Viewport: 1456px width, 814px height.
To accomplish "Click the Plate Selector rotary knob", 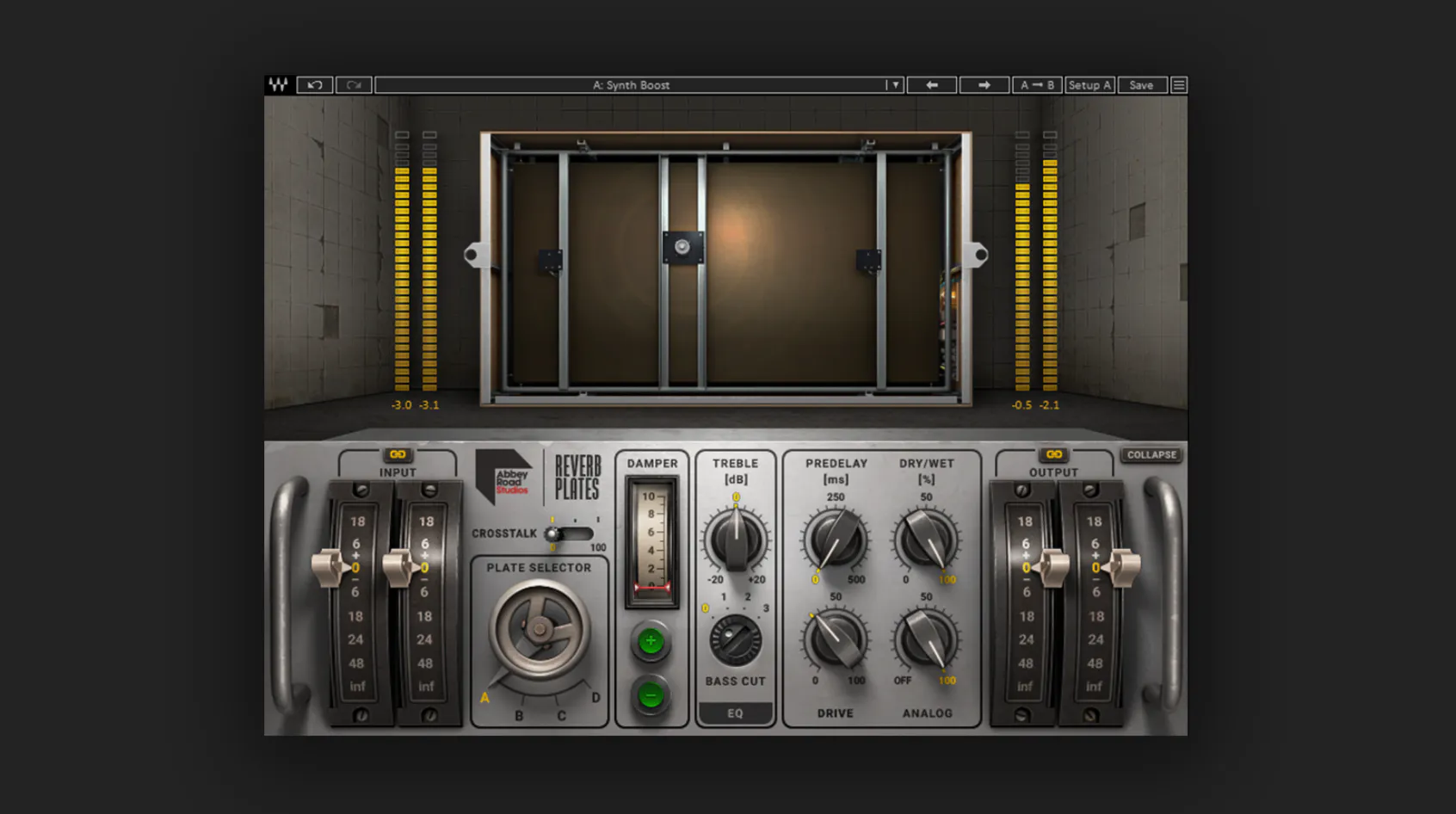I will 540,629.
